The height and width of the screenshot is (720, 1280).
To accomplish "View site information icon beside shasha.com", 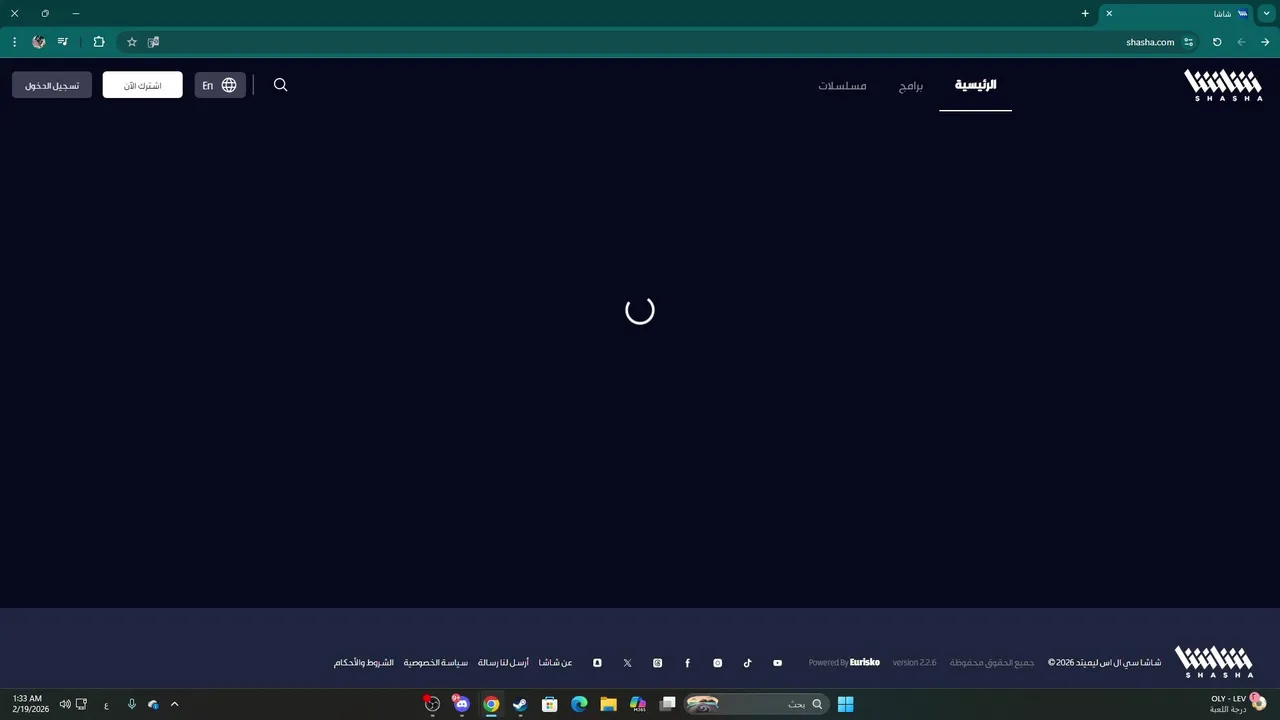I will coord(1188,42).
